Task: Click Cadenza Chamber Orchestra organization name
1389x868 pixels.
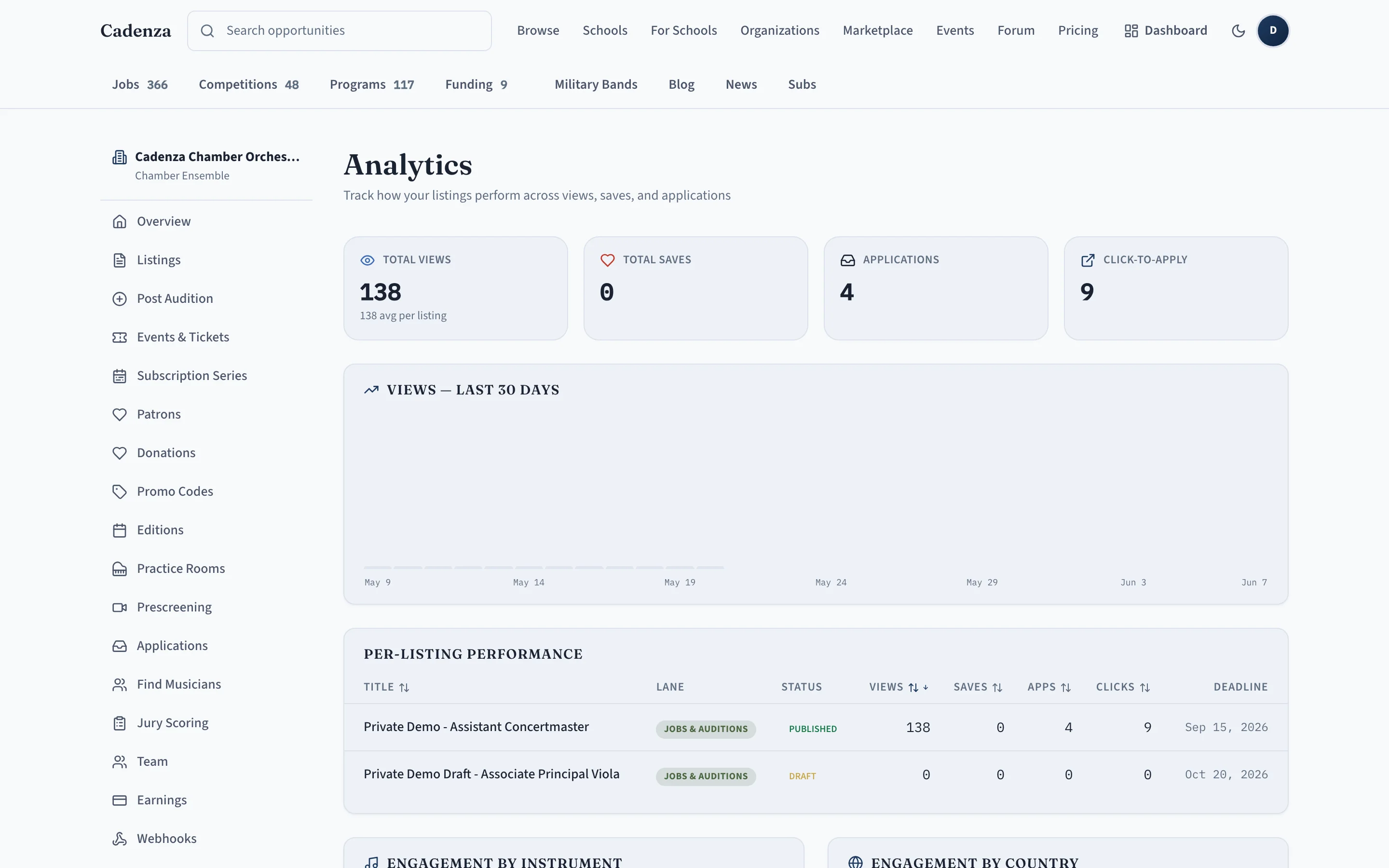Action: (217, 157)
